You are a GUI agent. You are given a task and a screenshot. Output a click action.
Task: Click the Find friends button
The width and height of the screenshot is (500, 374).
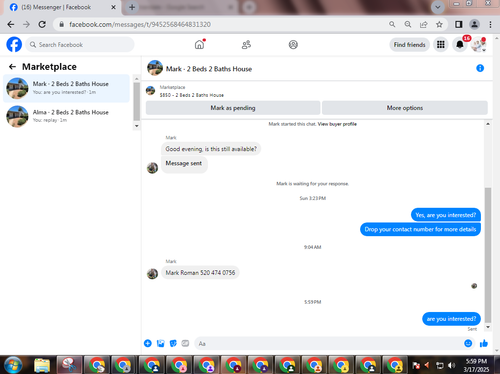[x=409, y=45]
